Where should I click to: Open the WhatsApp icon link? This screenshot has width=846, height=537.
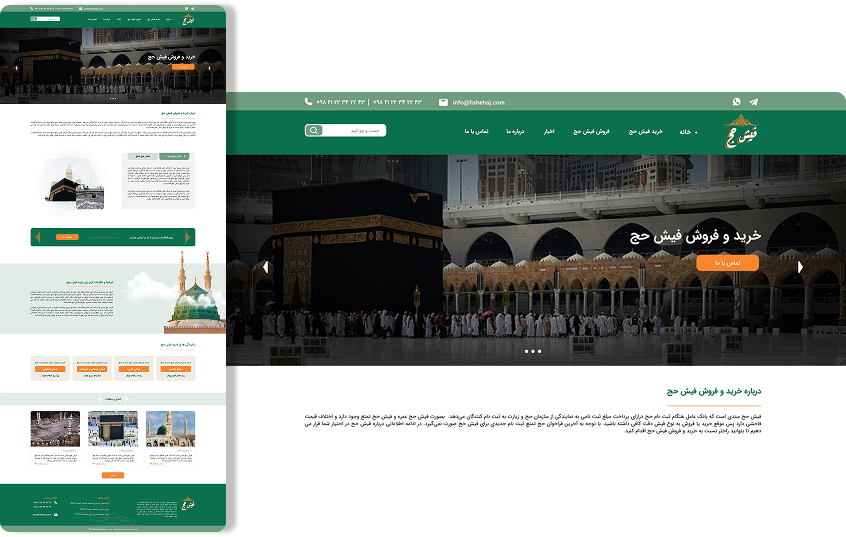pyautogui.click(x=737, y=102)
